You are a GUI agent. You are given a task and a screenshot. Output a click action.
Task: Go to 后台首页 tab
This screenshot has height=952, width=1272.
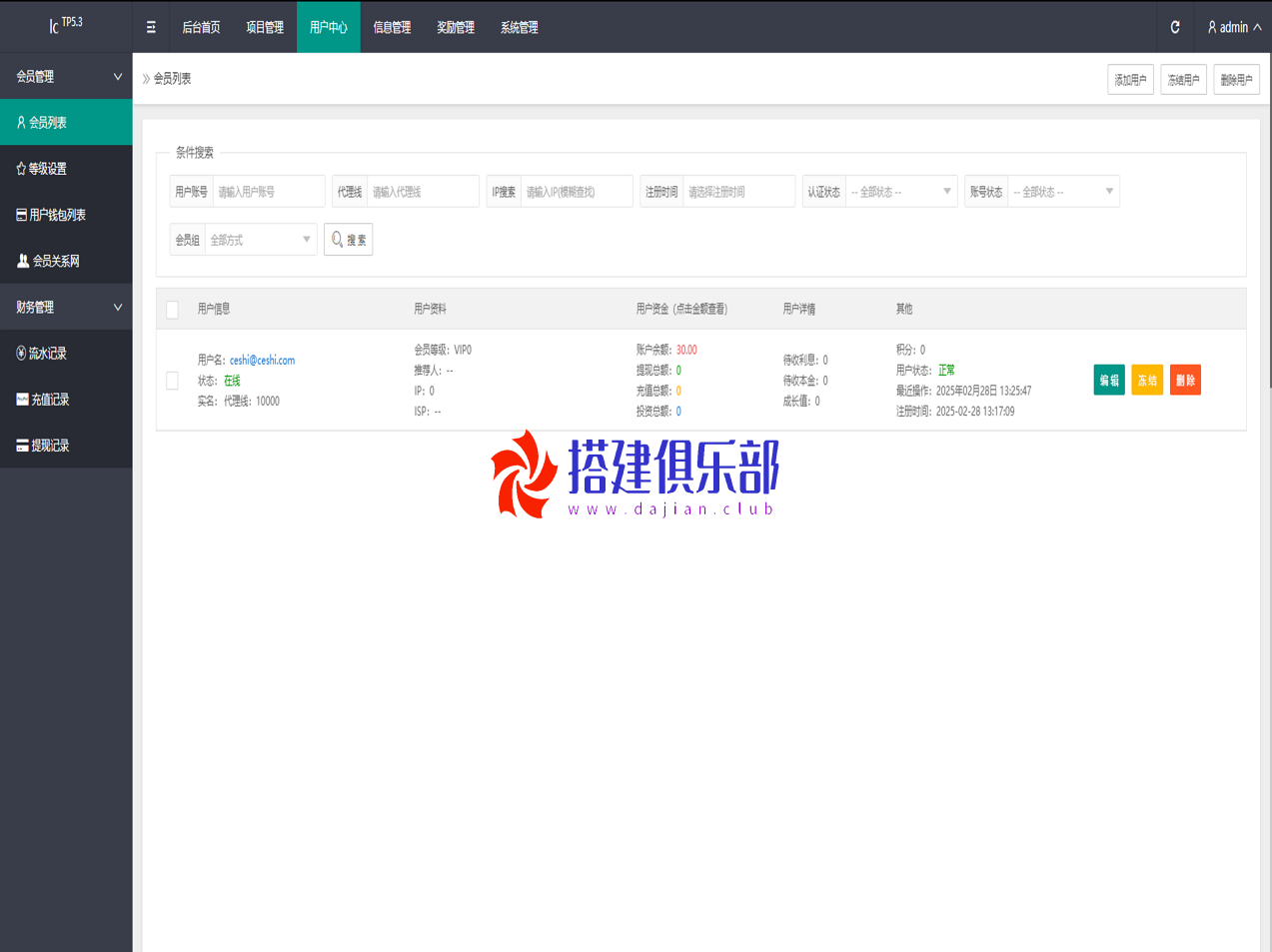coord(201,27)
